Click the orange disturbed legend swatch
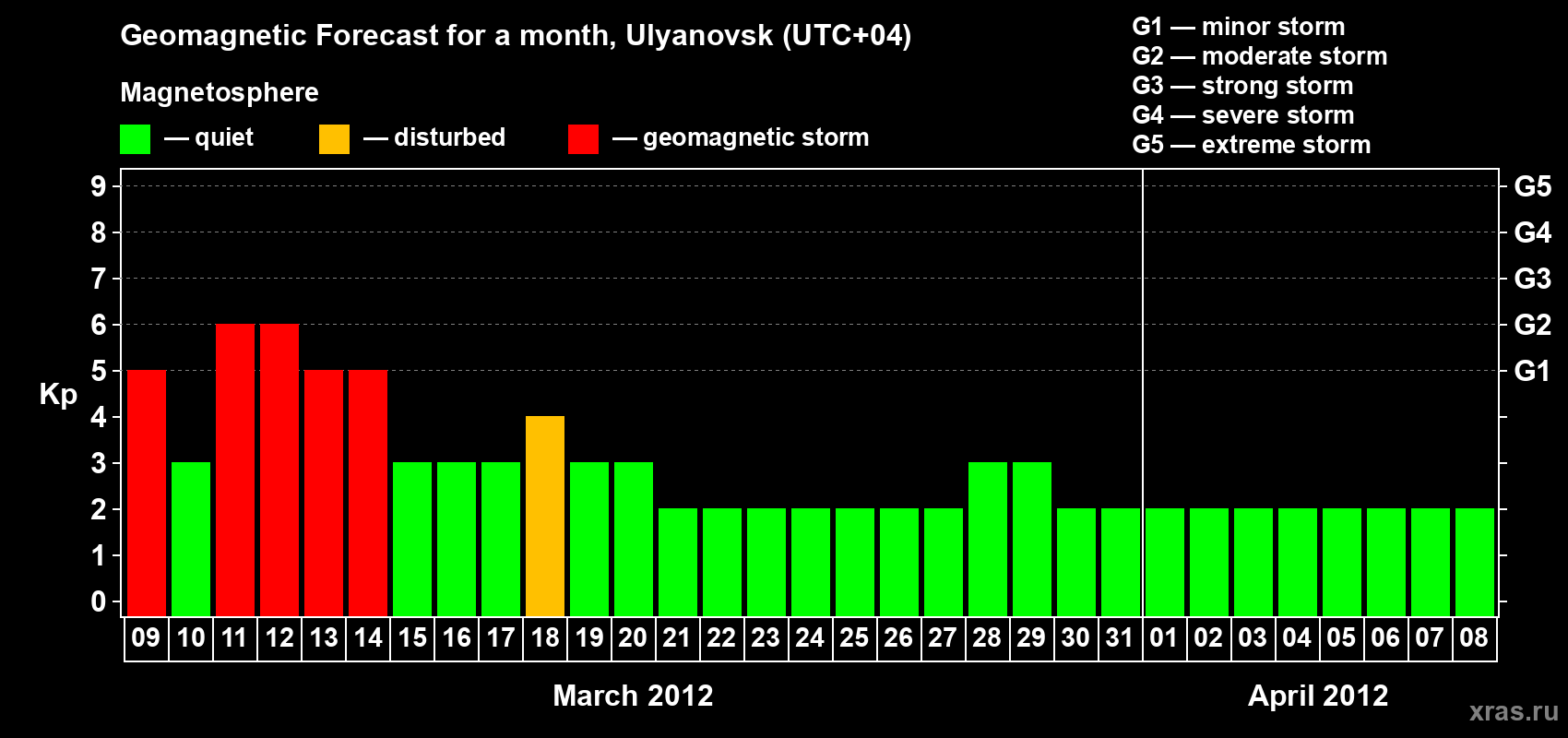 tap(334, 139)
